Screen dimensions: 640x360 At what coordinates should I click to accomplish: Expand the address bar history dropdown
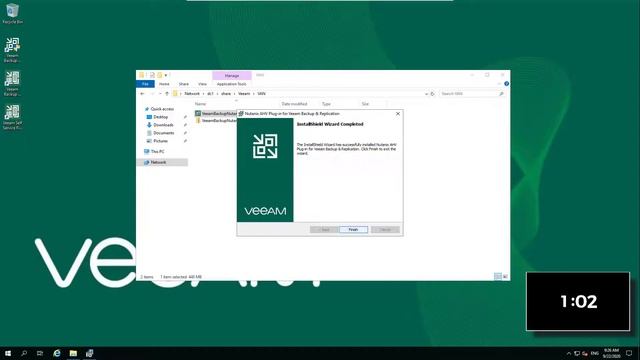click(x=426, y=94)
